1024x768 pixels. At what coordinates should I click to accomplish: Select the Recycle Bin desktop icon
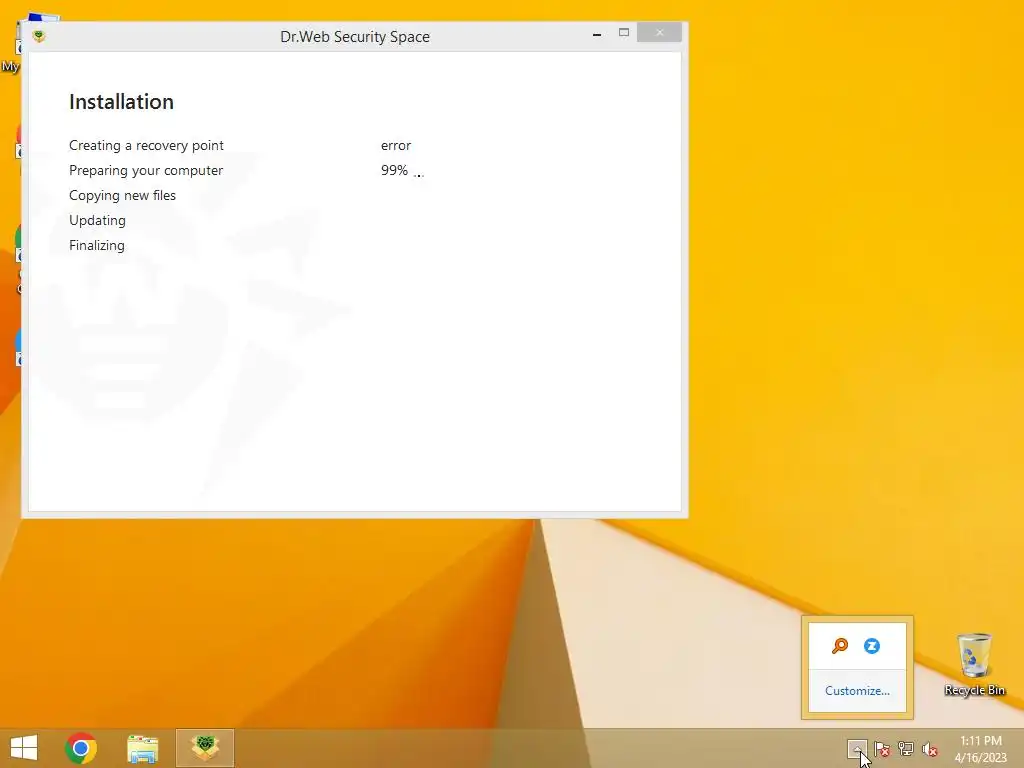[974, 664]
